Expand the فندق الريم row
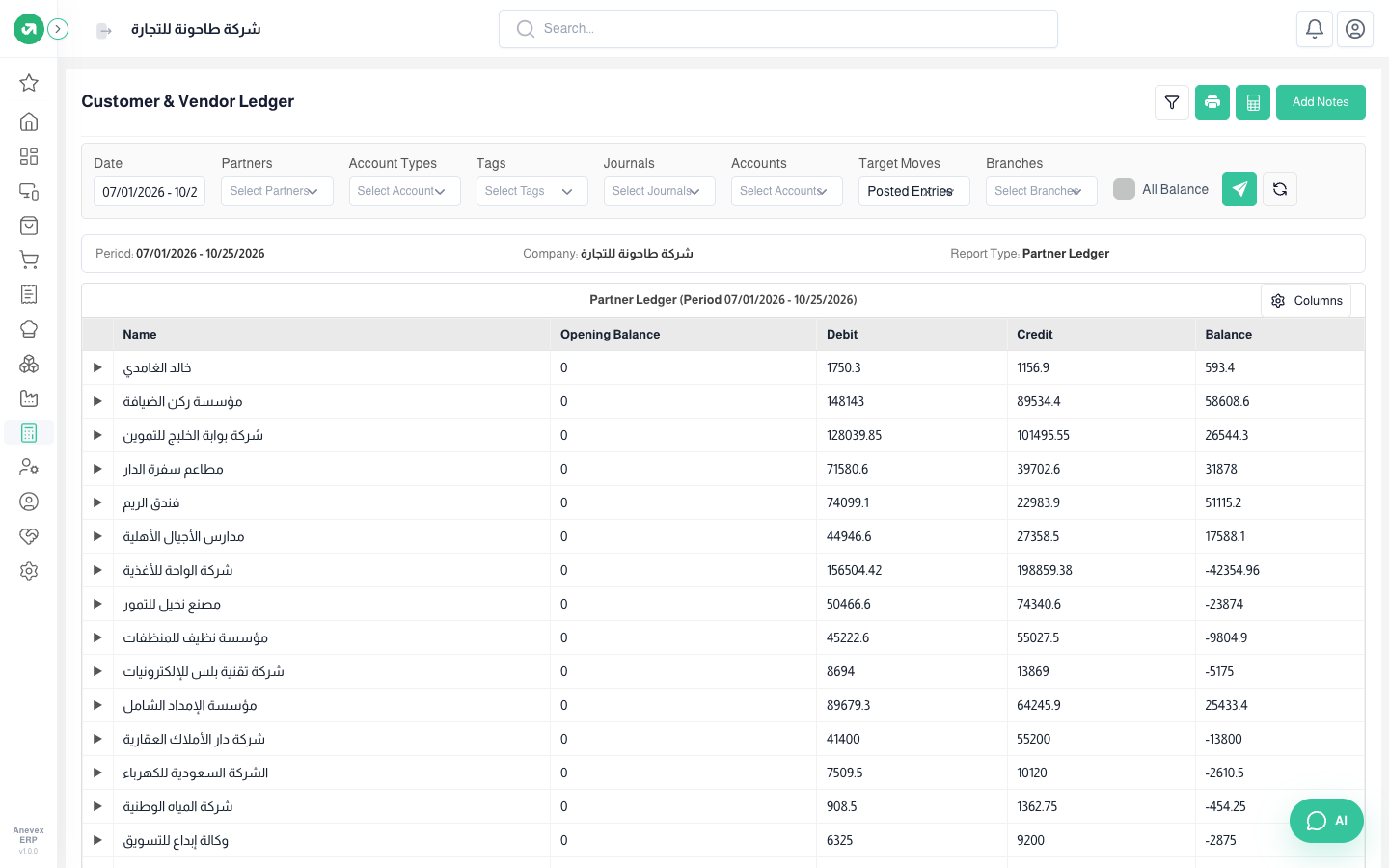This screenshot has height=868, width=1389. pos(97,502)
